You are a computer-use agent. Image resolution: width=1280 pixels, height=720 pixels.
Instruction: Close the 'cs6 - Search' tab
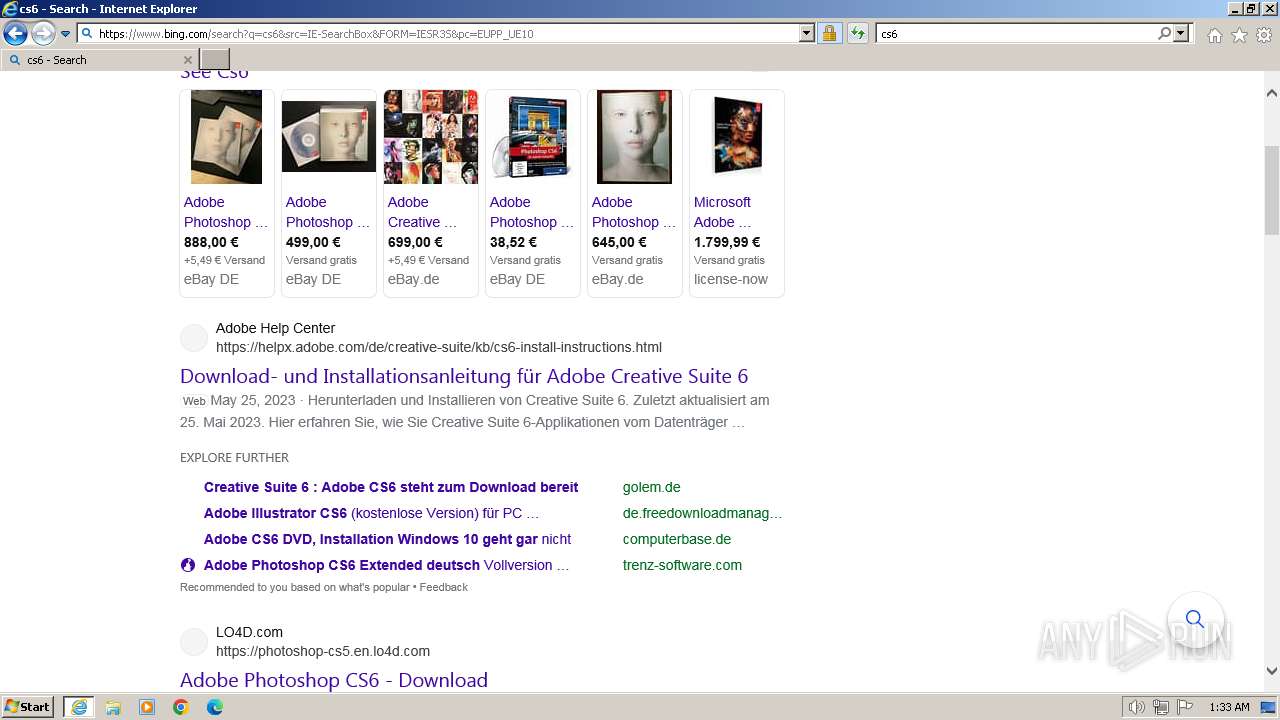(x=187, y=60)
